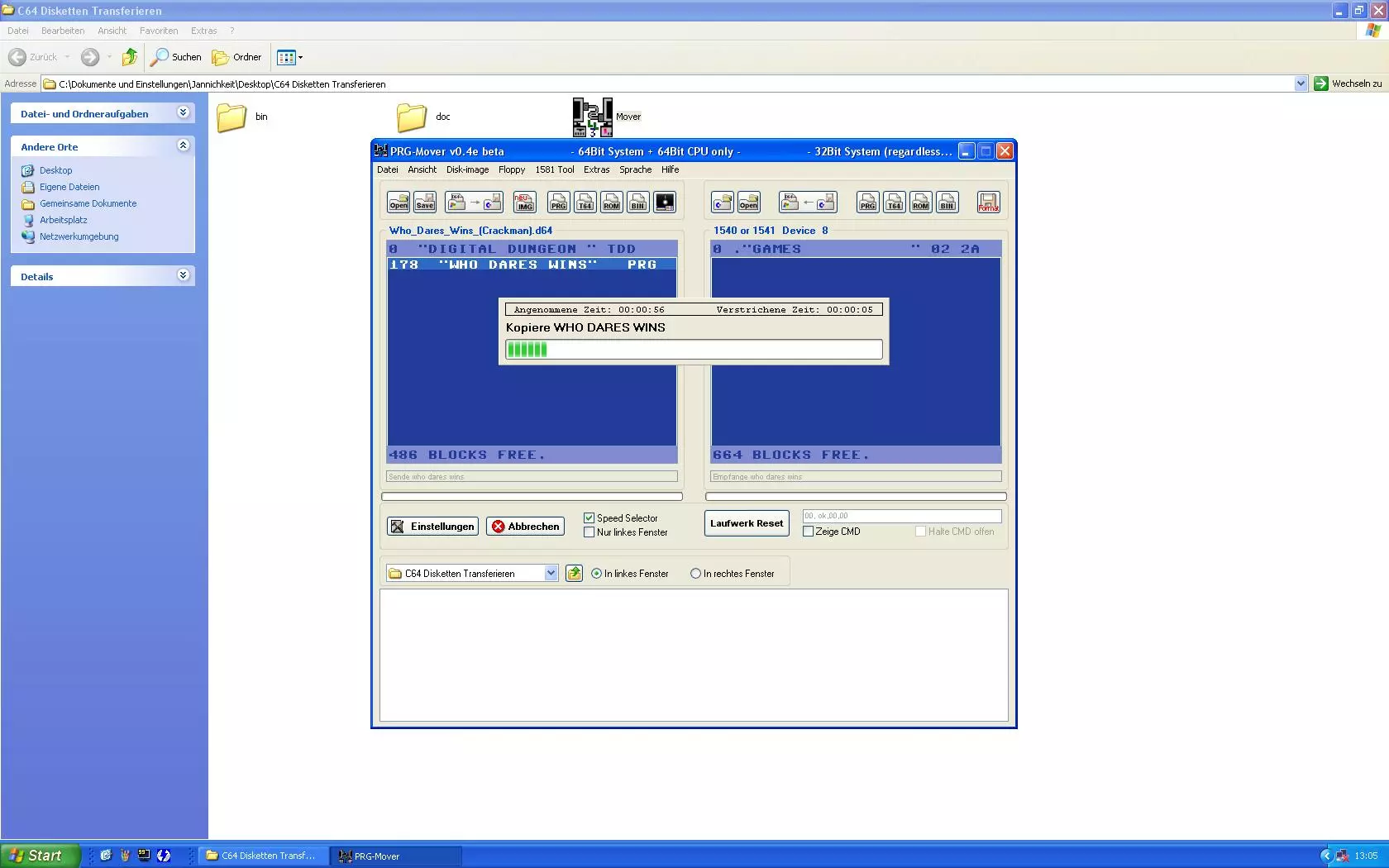
Task: Open PRG-Mover Datei menu
Action: click(387, 169)
